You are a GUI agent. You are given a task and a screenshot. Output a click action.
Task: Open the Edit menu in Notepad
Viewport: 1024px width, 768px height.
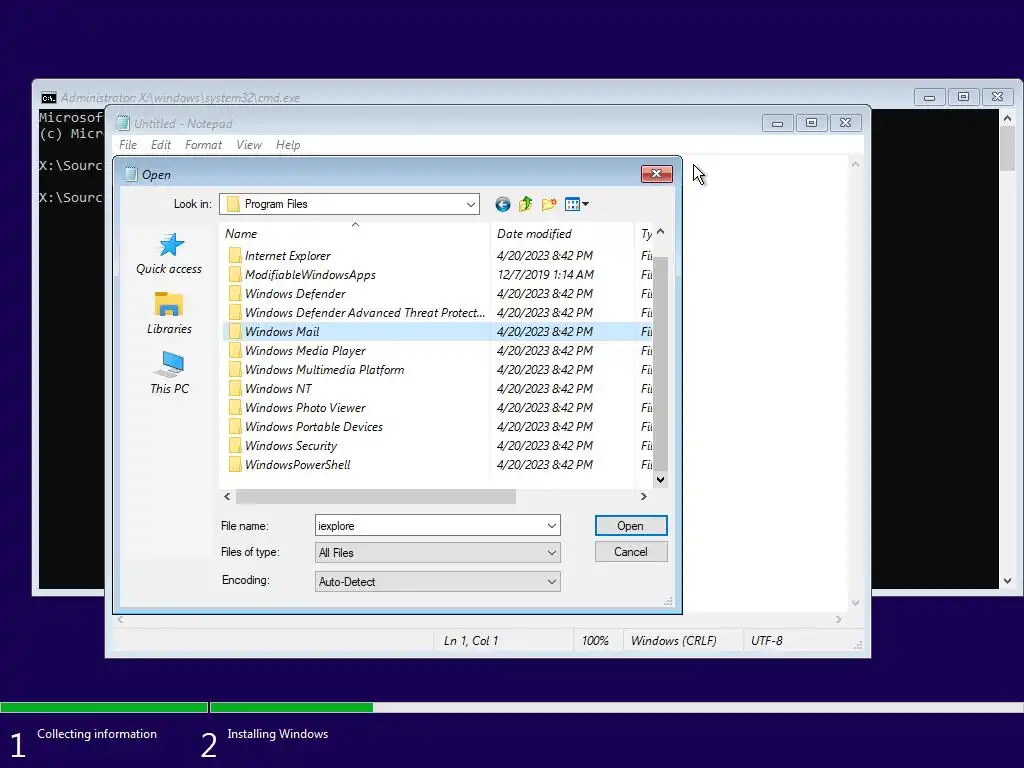161,145
